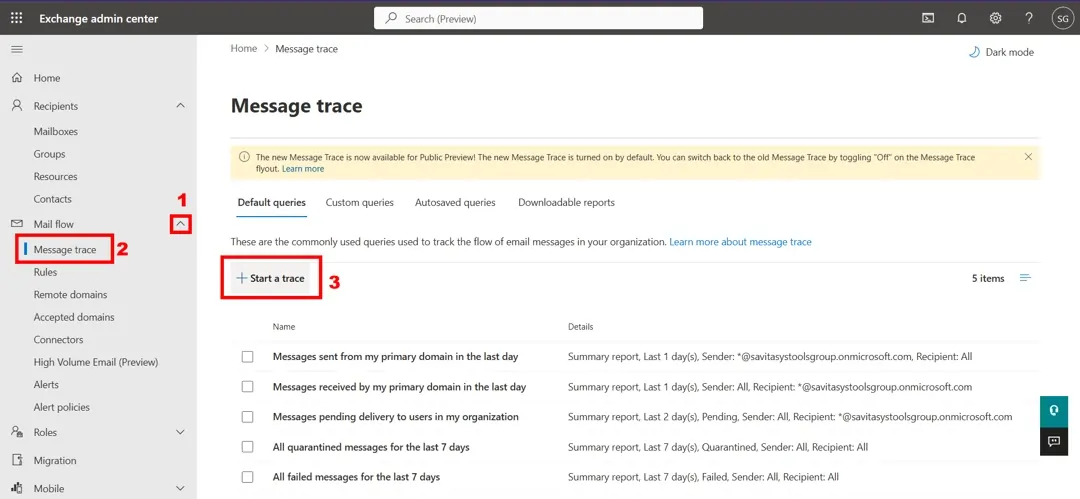Open Cloud Shell icon in header
This screenshot has height=499, width=1080.
tap(928, 19)
